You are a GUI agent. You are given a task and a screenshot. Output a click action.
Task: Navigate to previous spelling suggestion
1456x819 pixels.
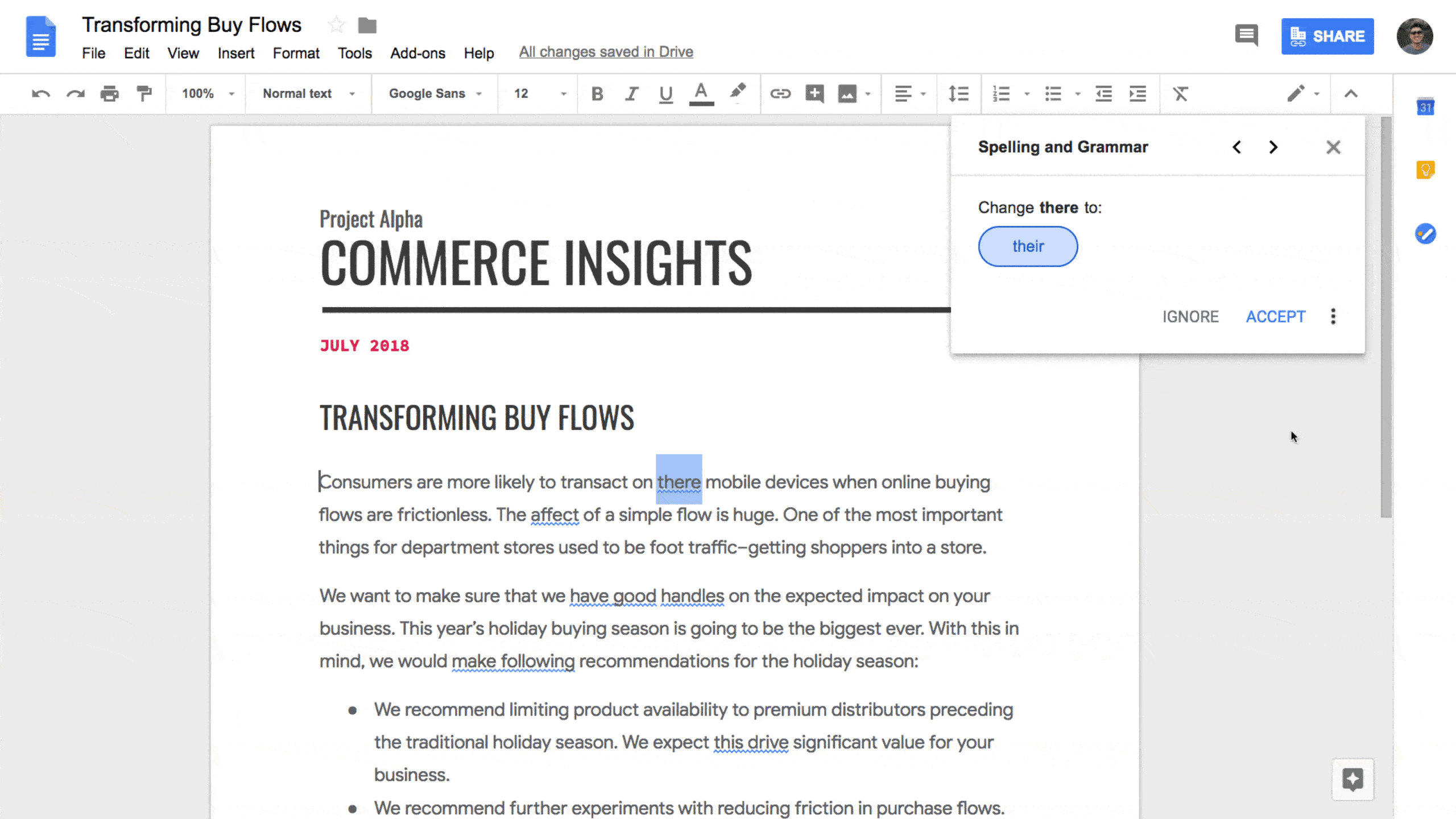1237,147
